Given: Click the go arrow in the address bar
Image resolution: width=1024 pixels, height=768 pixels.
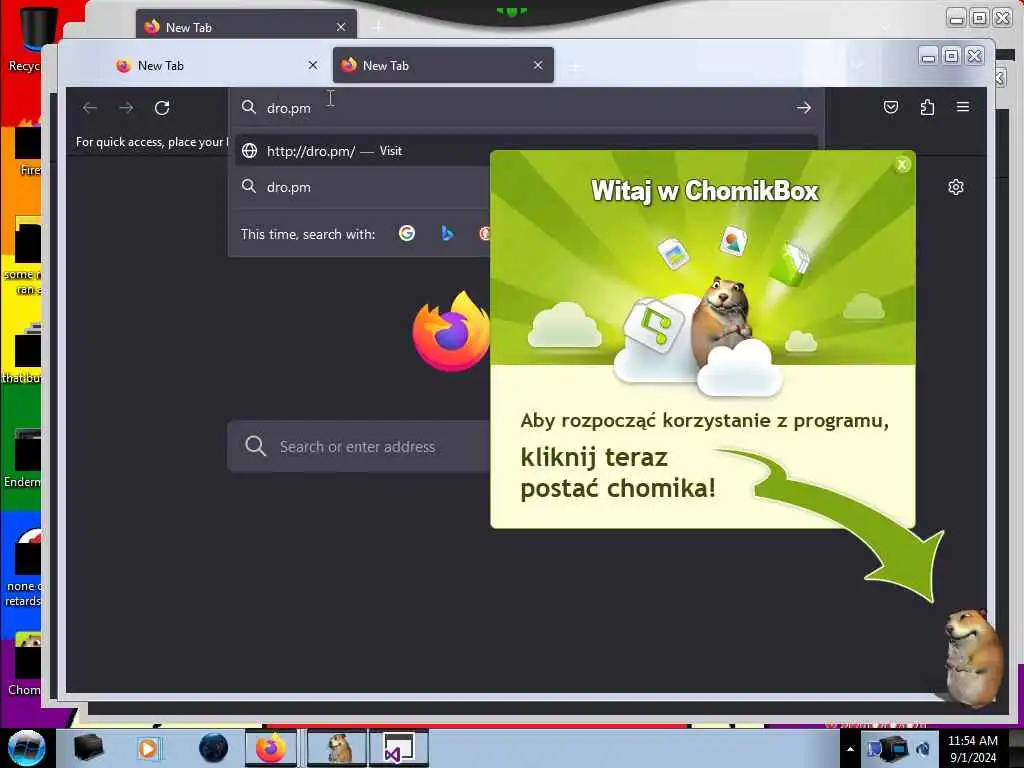Looking at the screenshot, I should (804, 108).
